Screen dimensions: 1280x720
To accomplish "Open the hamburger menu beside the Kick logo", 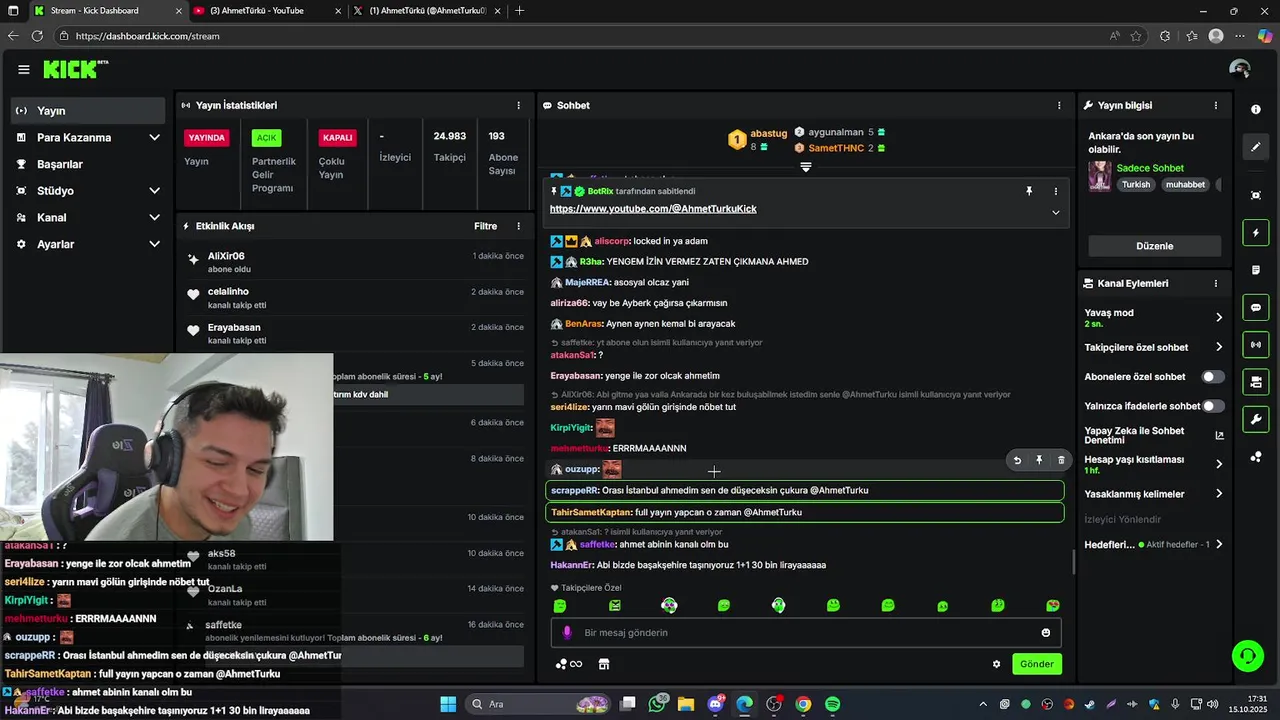I will click(23, 69).
